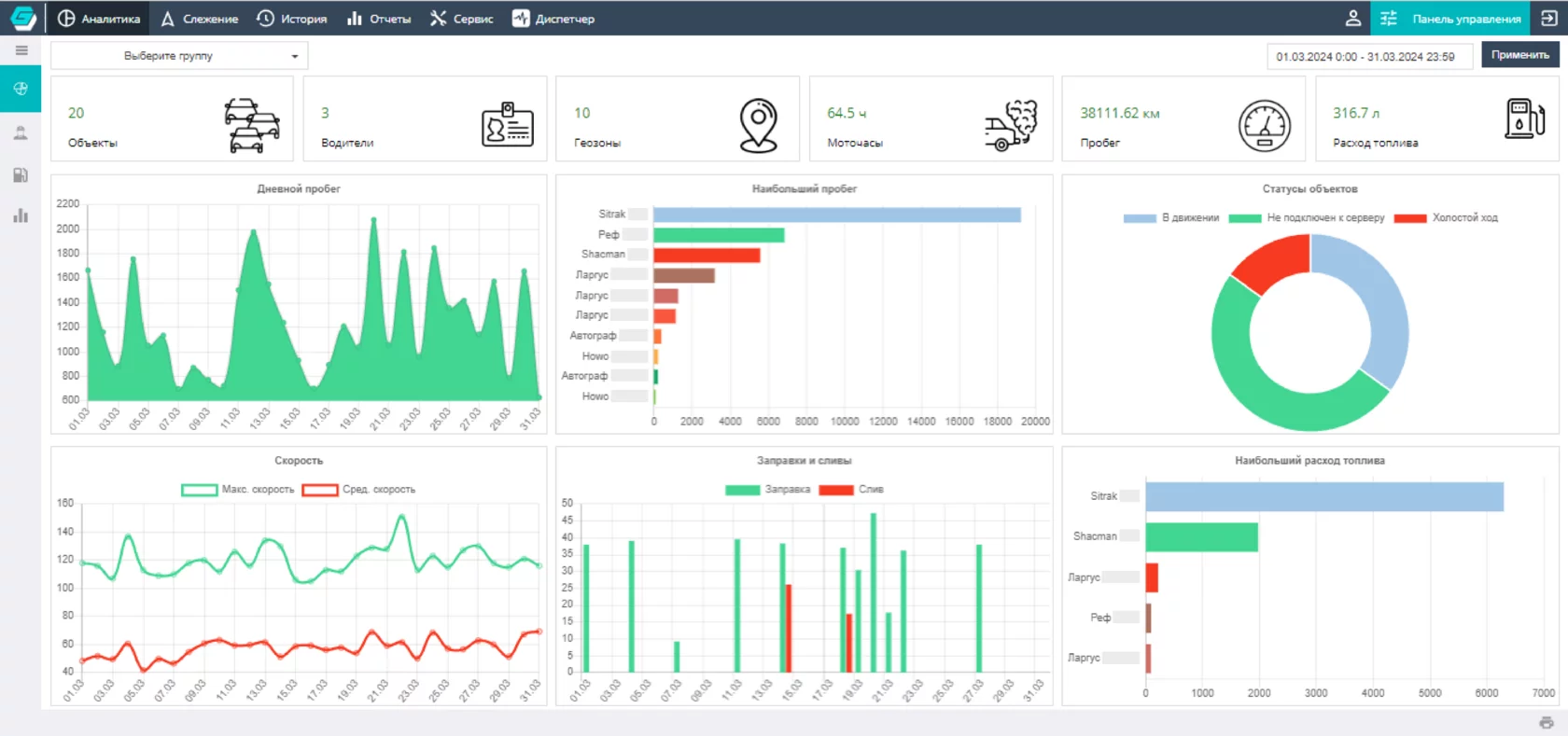Click the logout icon at top right

click(1548, 19)
